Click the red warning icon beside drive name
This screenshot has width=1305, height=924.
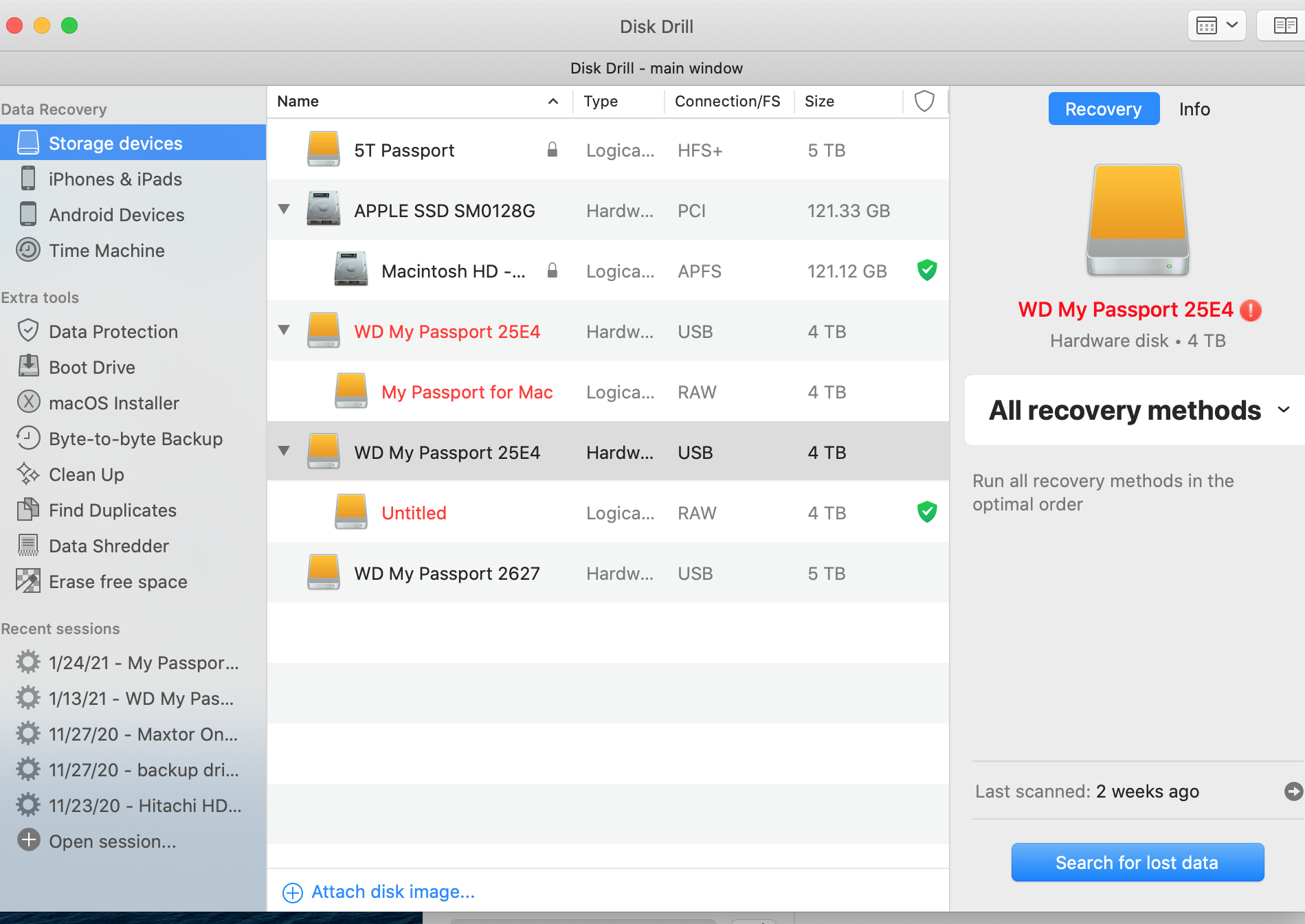(x=1251, y=311)
